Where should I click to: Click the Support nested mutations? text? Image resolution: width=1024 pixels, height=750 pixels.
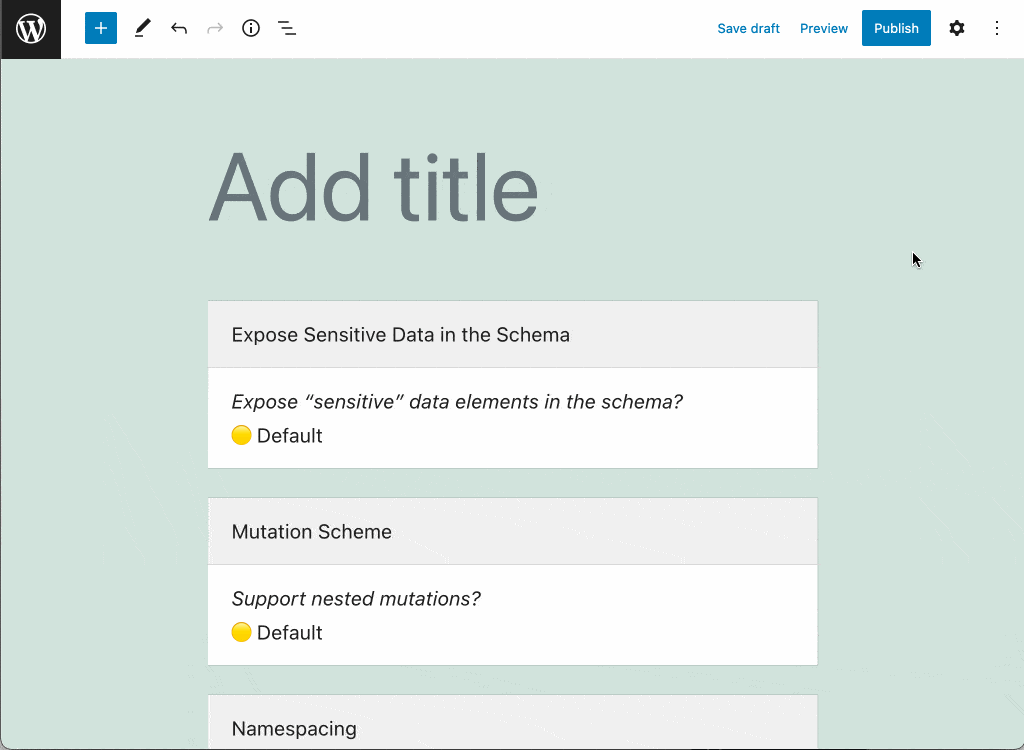[x=356, y=599]
